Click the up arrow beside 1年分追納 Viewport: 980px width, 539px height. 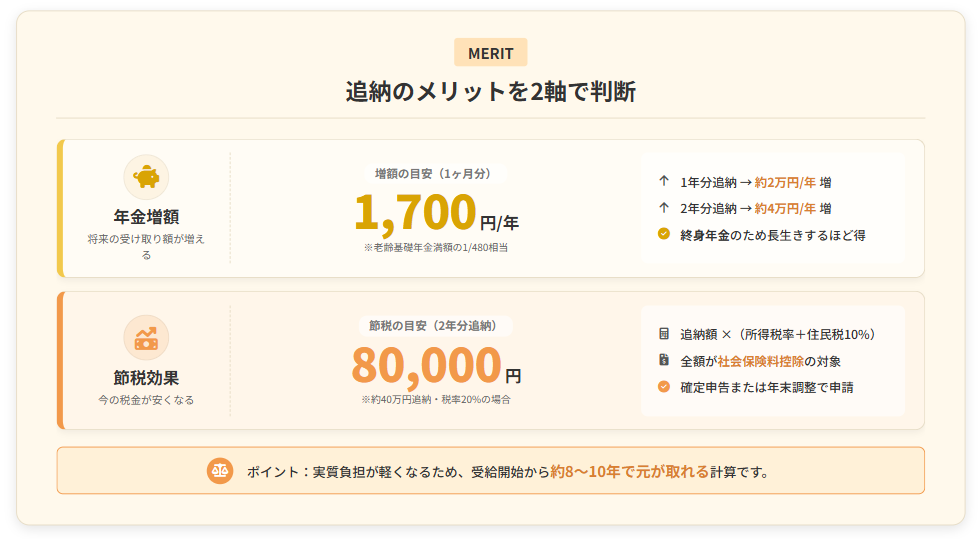[x=664, y=182]
